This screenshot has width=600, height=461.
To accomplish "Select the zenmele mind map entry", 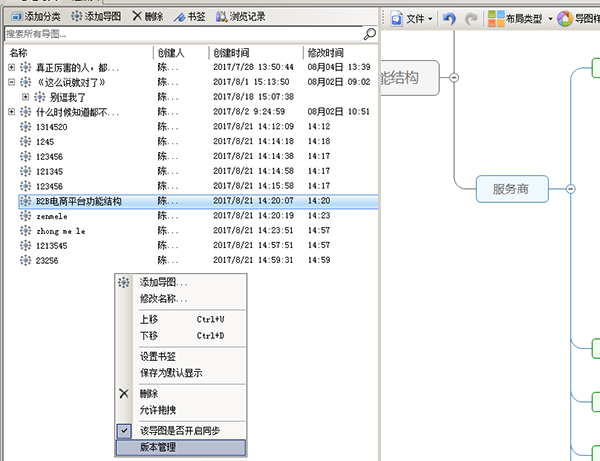I will [51, 216].
